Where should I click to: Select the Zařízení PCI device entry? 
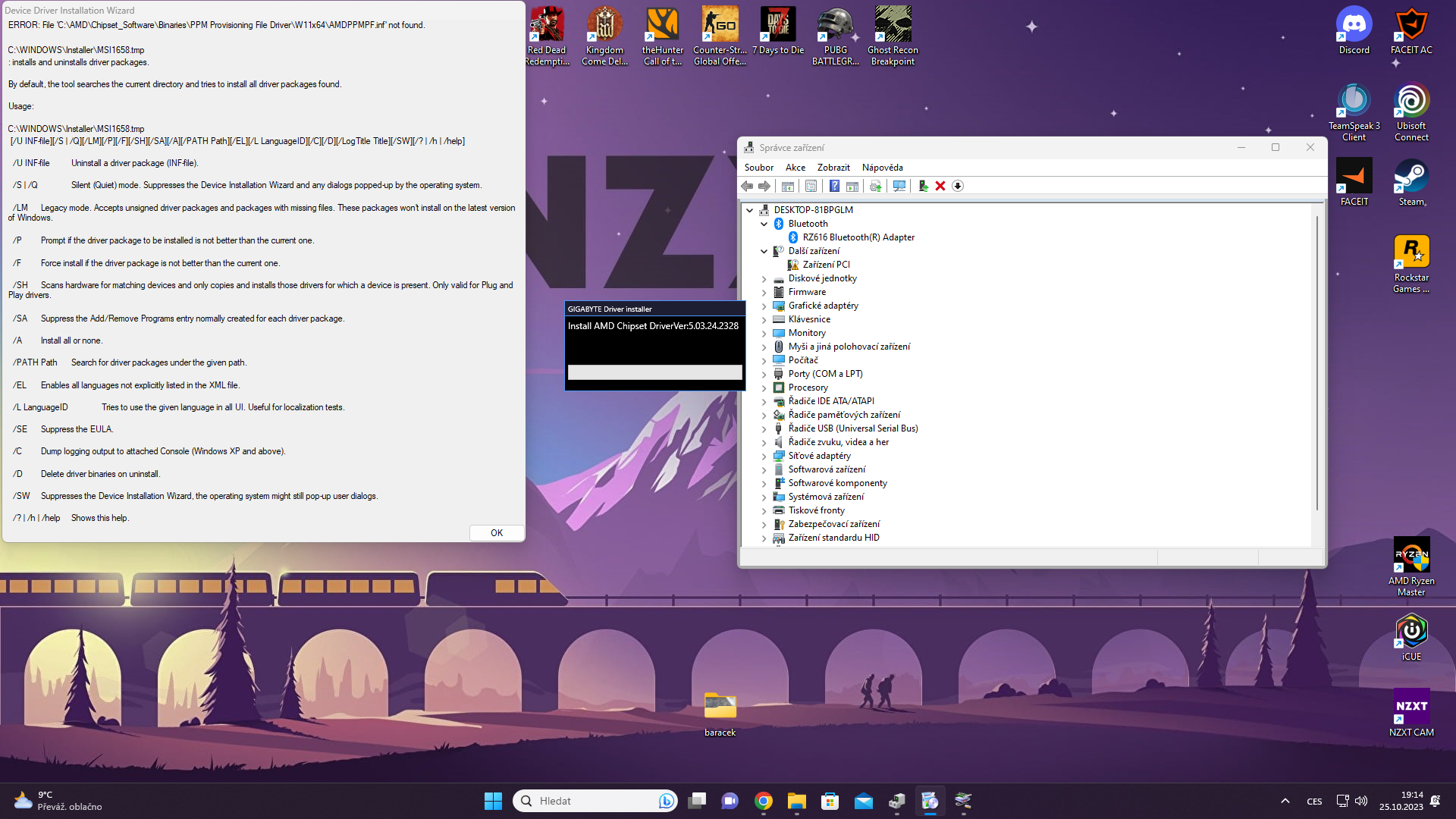tap(826, 265)
